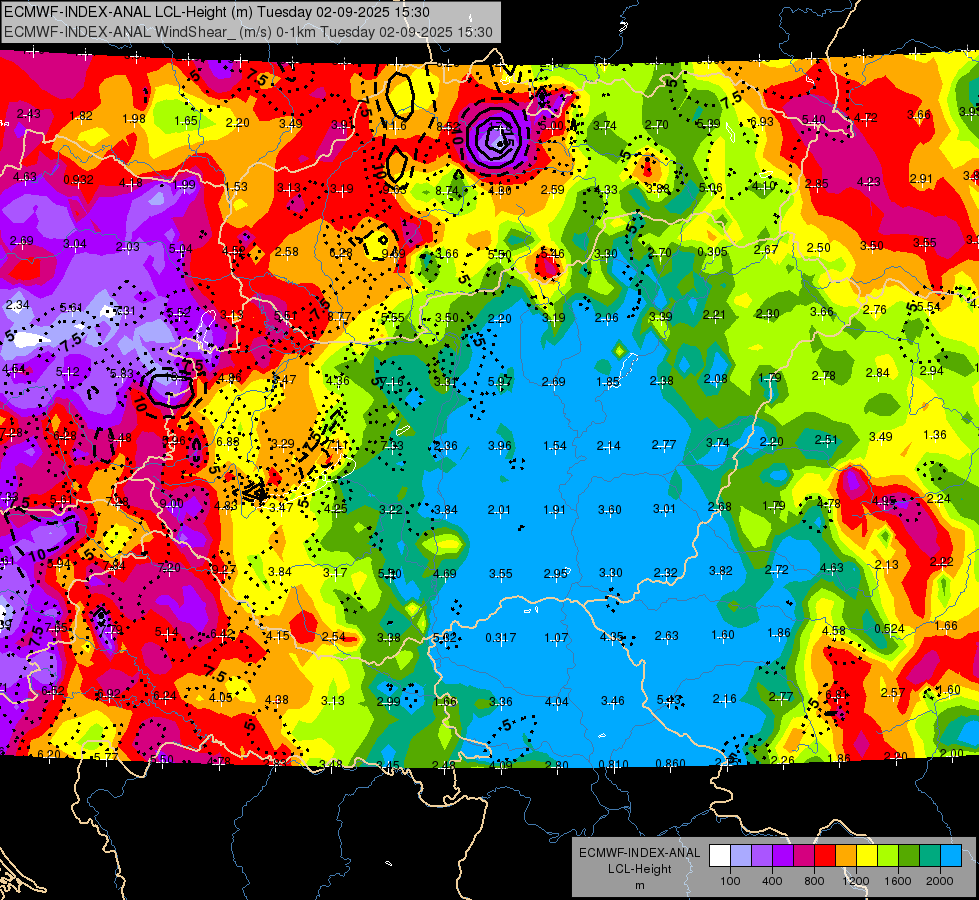This screenshot has height=900, width=979.
Task: Click the shear value 2.14
Action: coord(608,446)
